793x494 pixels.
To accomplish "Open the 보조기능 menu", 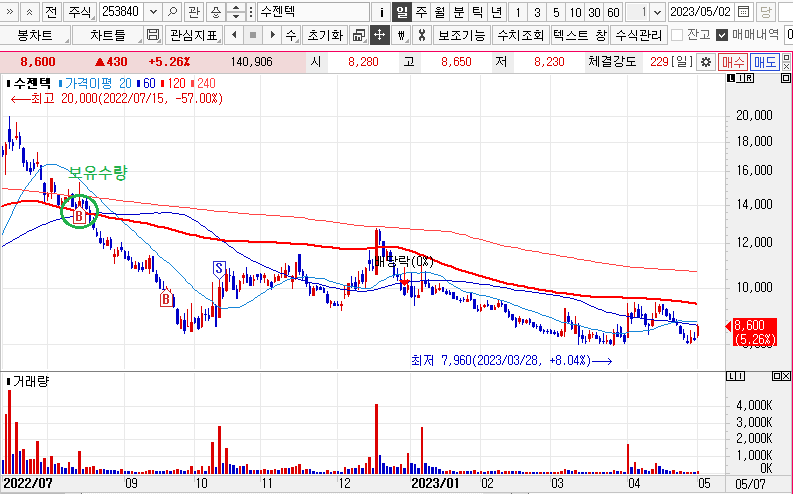I will coord(461,35).
